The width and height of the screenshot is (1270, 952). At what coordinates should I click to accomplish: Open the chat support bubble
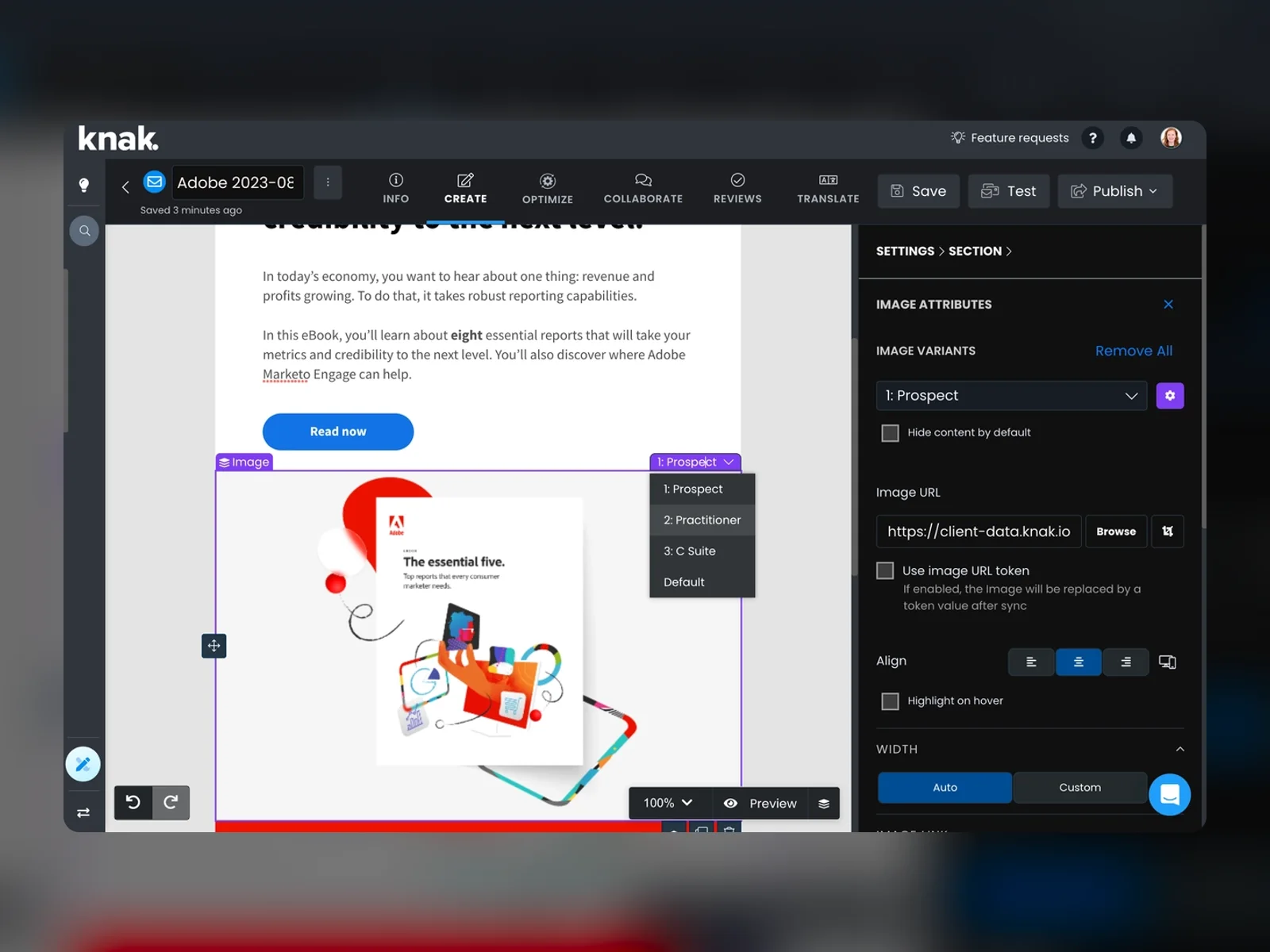pyautogui.click(x=1170, y=794)
